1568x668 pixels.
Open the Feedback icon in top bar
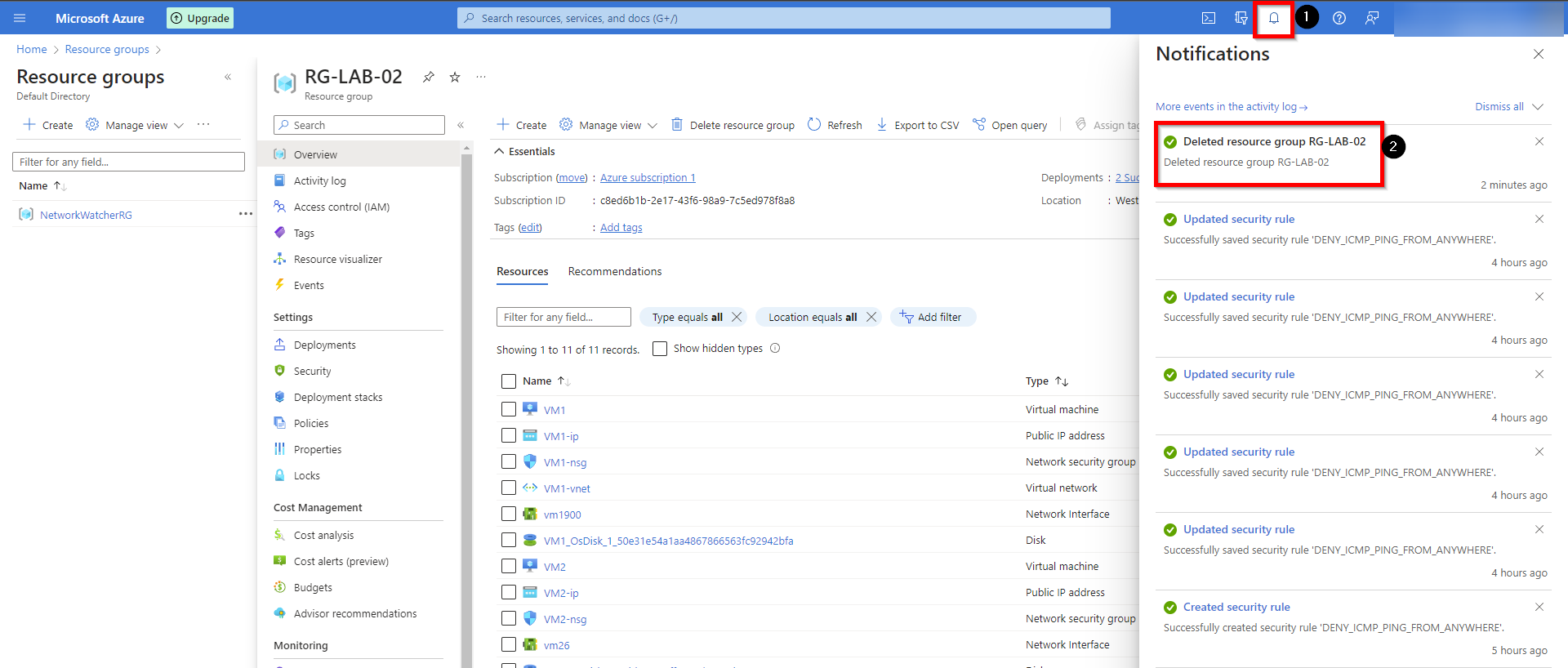(1372, 18)
